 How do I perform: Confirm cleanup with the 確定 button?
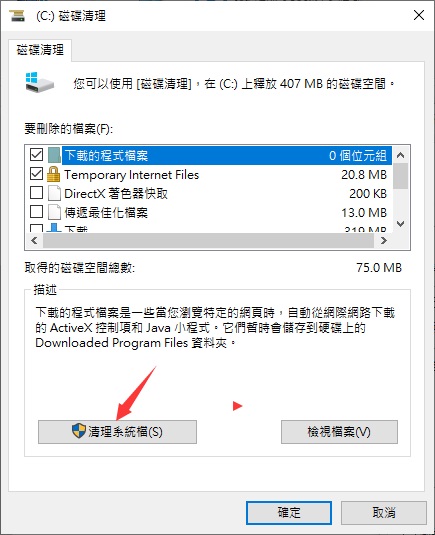coord(289,513)
